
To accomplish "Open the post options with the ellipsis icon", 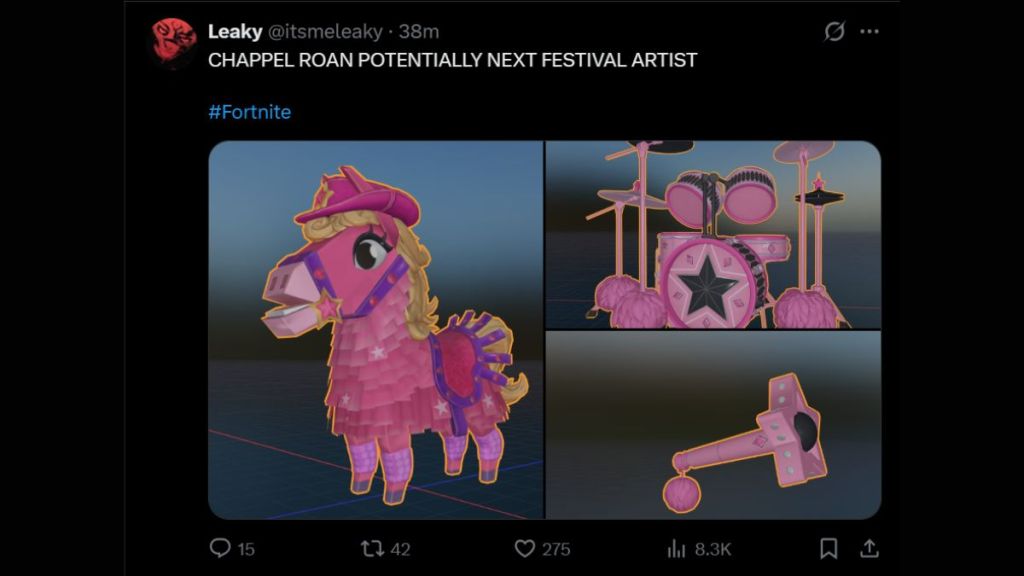I will [x=866, y=30].
